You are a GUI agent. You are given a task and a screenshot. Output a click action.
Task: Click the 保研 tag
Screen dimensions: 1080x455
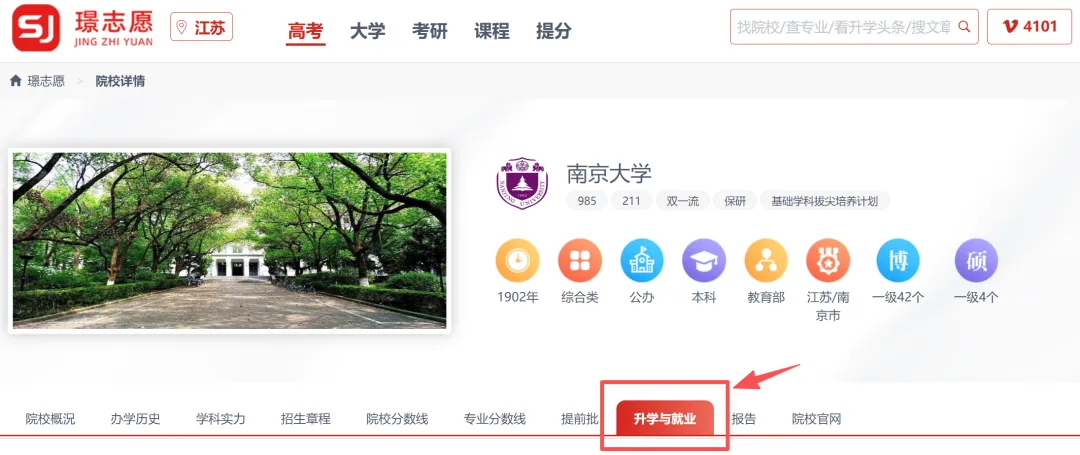tap(735, 201)
